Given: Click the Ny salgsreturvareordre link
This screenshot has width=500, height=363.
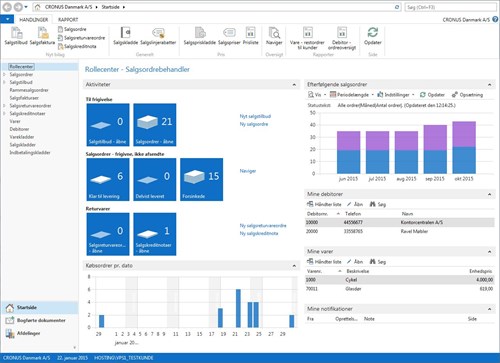Looking at the screenshot, I should click(x=263, y=226).
